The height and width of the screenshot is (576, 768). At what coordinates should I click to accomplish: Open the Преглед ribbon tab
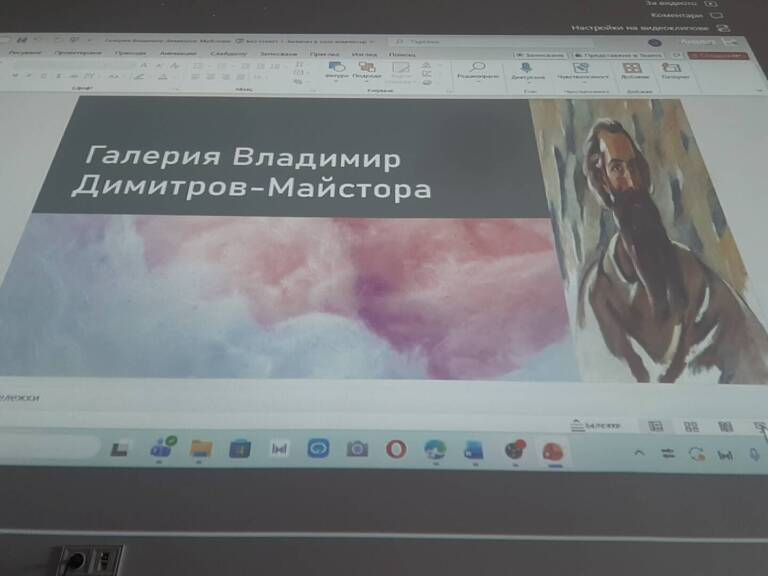point(325,54)
